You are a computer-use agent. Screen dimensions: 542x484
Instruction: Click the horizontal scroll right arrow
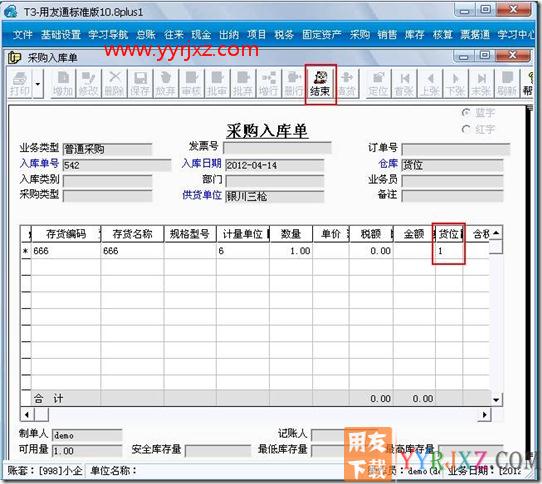pyautogui.click(x=484, y=415)
